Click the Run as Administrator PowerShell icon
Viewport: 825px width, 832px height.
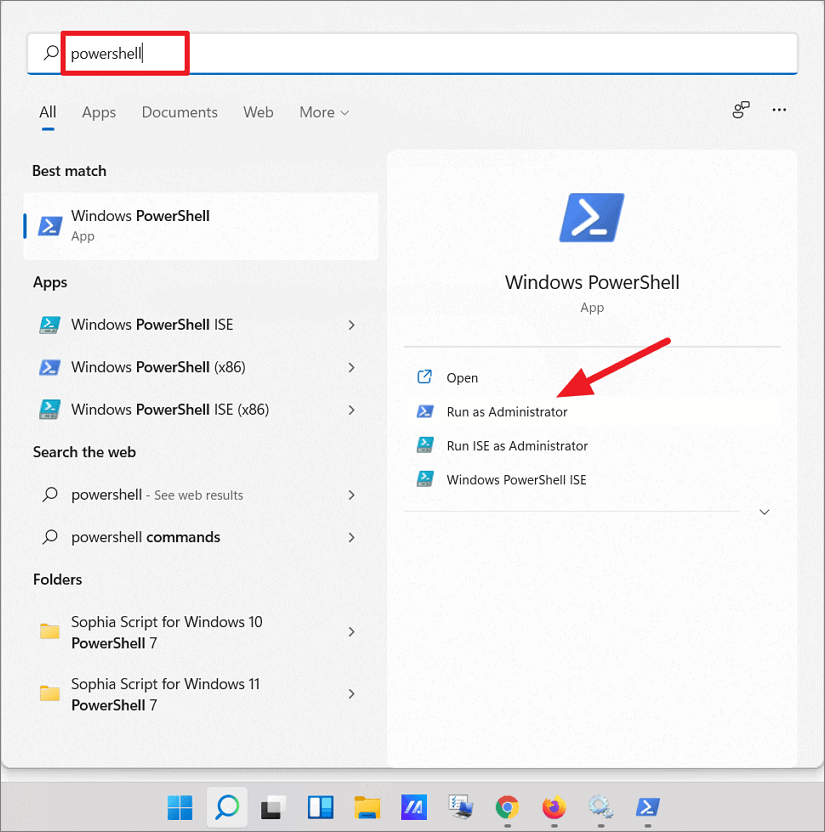click(424, 412)
